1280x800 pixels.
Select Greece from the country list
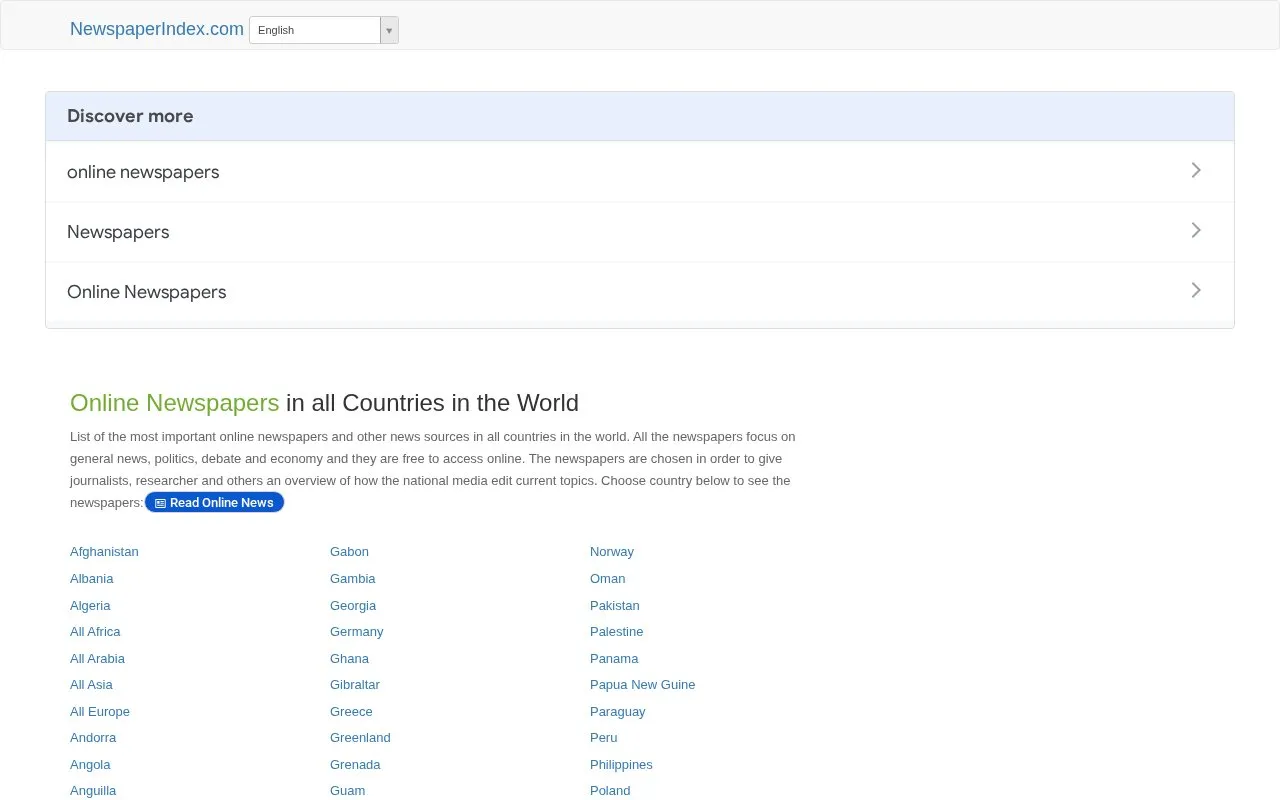click(351, 712)
